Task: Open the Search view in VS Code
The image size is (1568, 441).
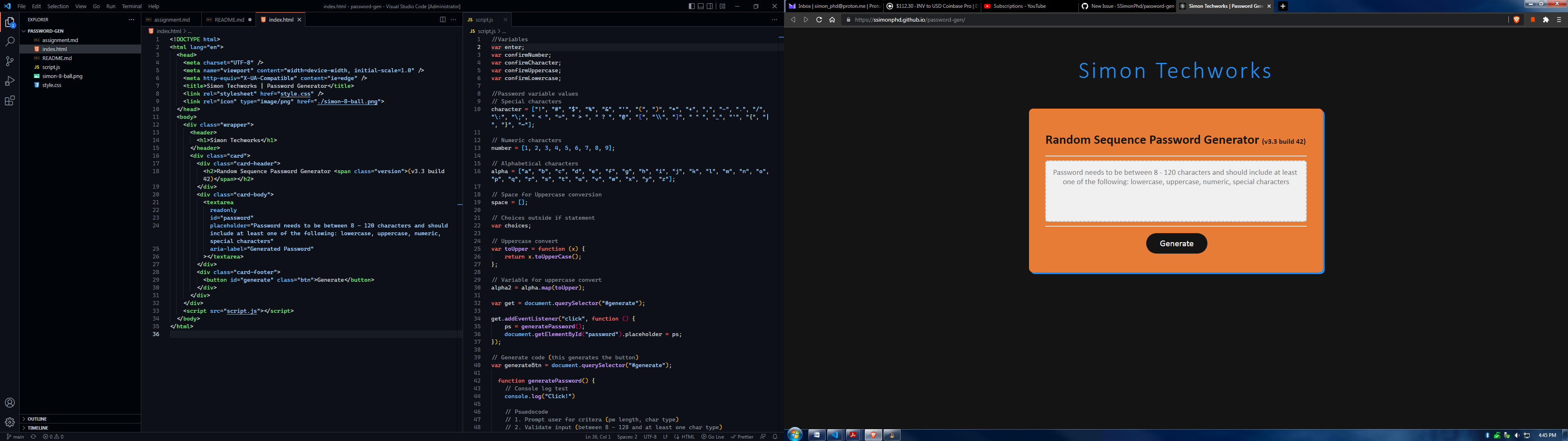Action: click(x=10, y=42)
